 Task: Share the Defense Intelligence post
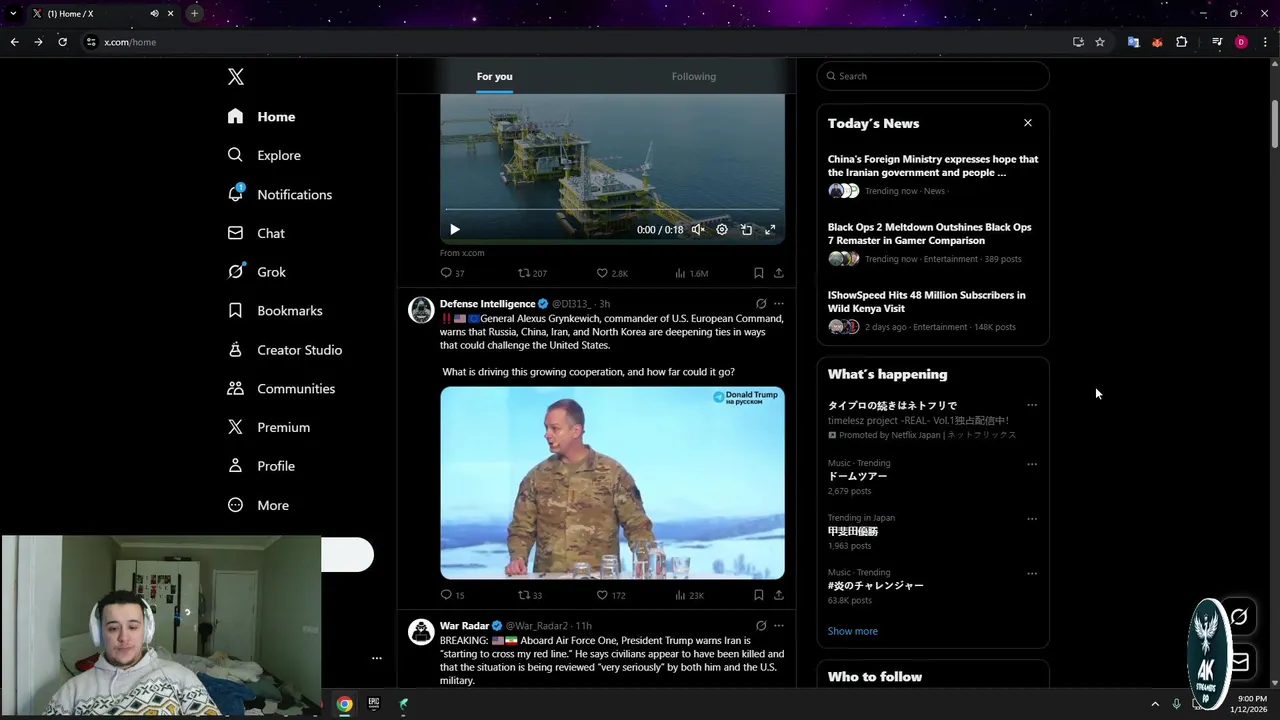(778, 595)
